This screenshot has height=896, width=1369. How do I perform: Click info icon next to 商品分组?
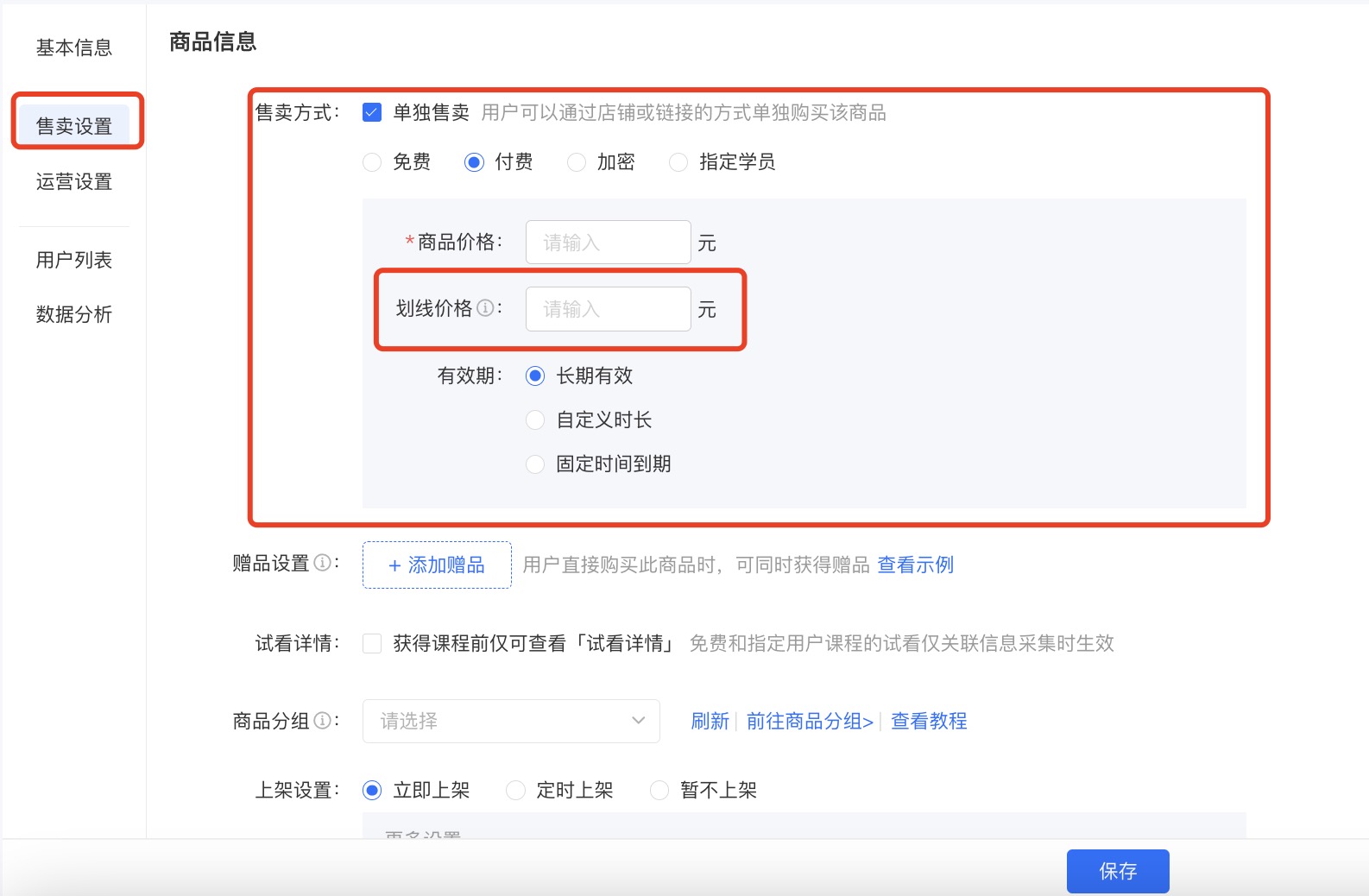tap(322, 721)
